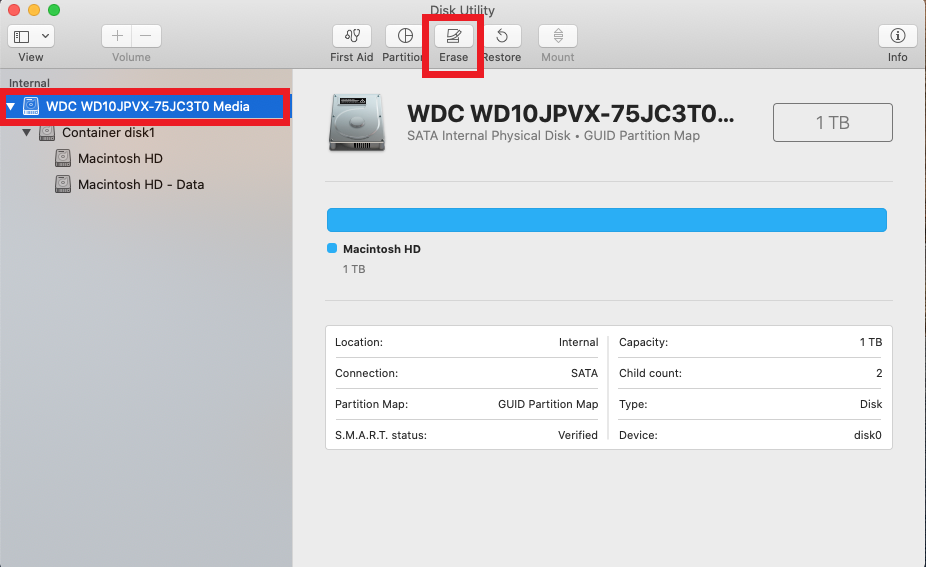926x567 pixels.
Task: Open the First Aid tool
Action: point(351,37)
